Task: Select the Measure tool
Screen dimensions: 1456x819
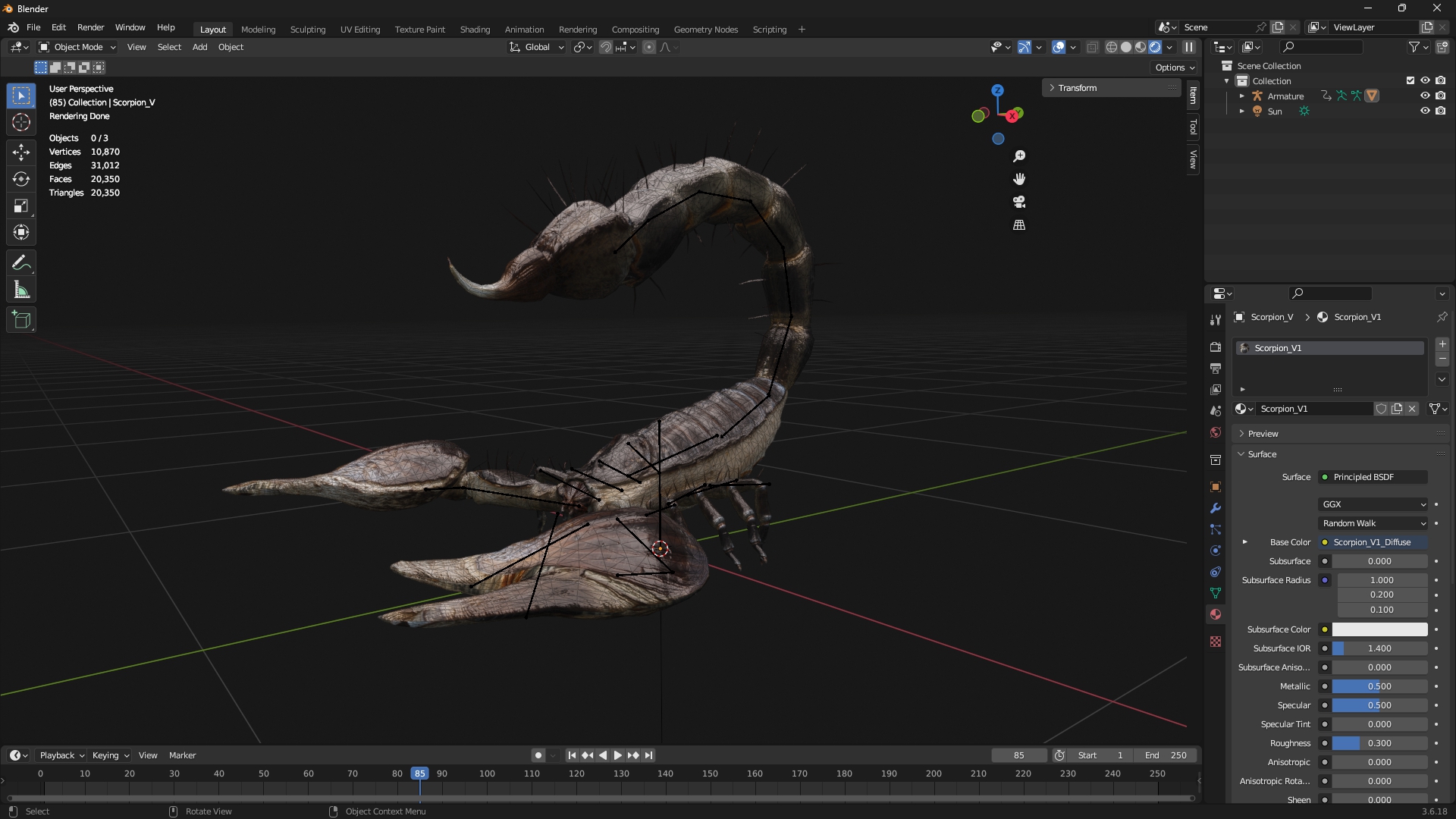Action: 21,290
